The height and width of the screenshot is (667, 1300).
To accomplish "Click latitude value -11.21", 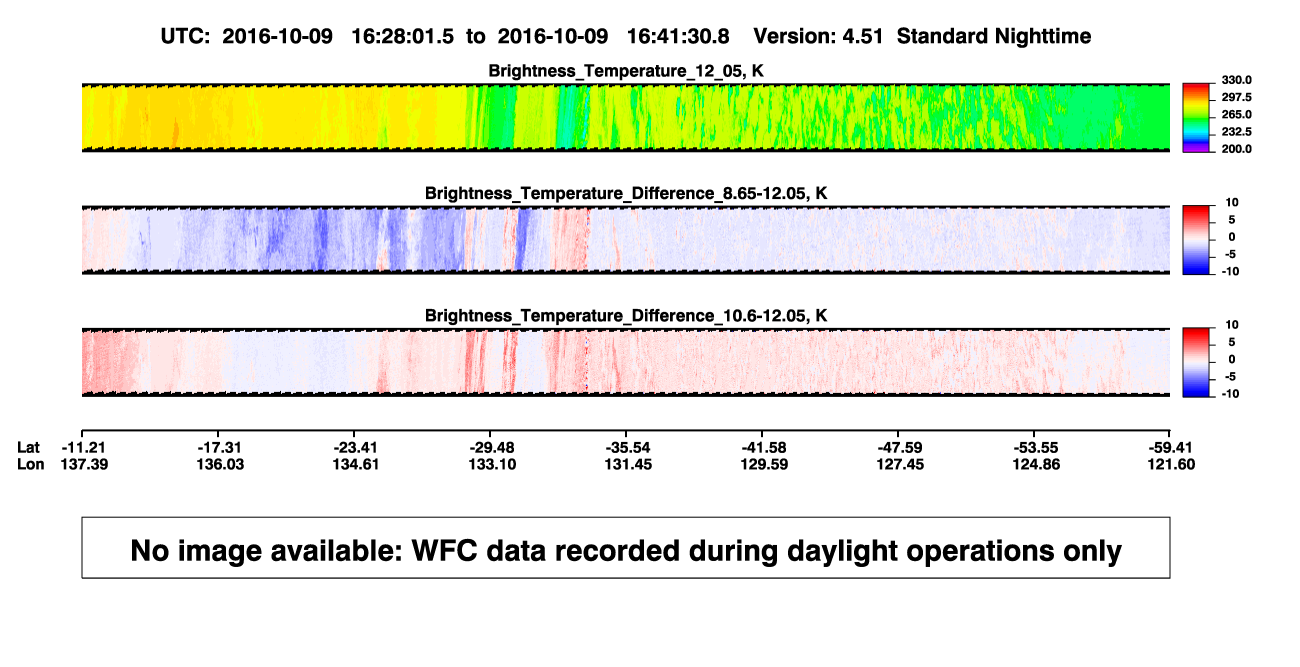I will (84, 446).
